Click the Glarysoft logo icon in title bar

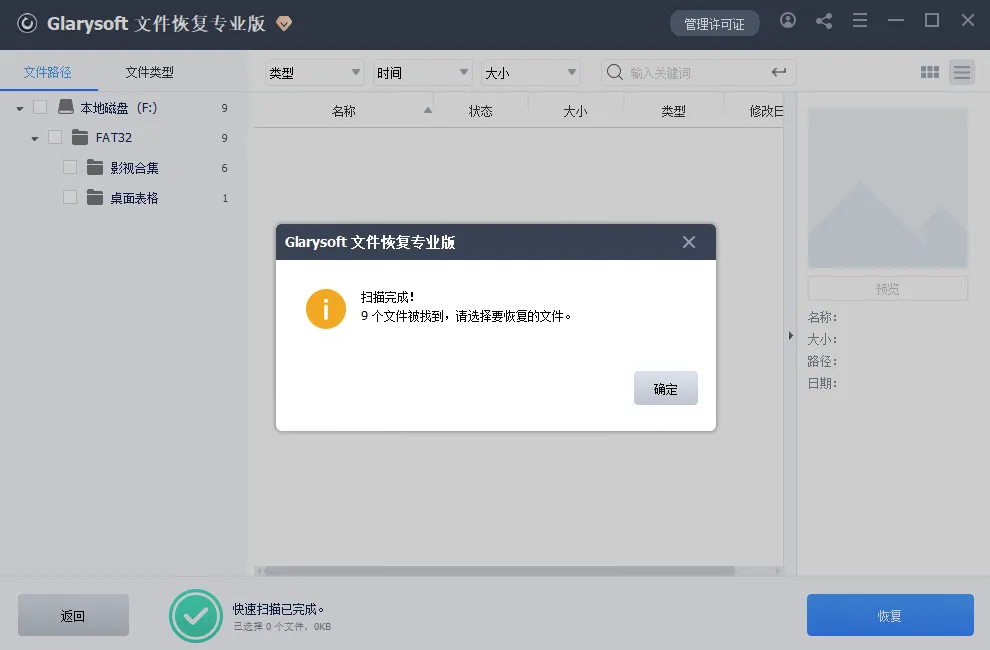(x=27, y=24)
